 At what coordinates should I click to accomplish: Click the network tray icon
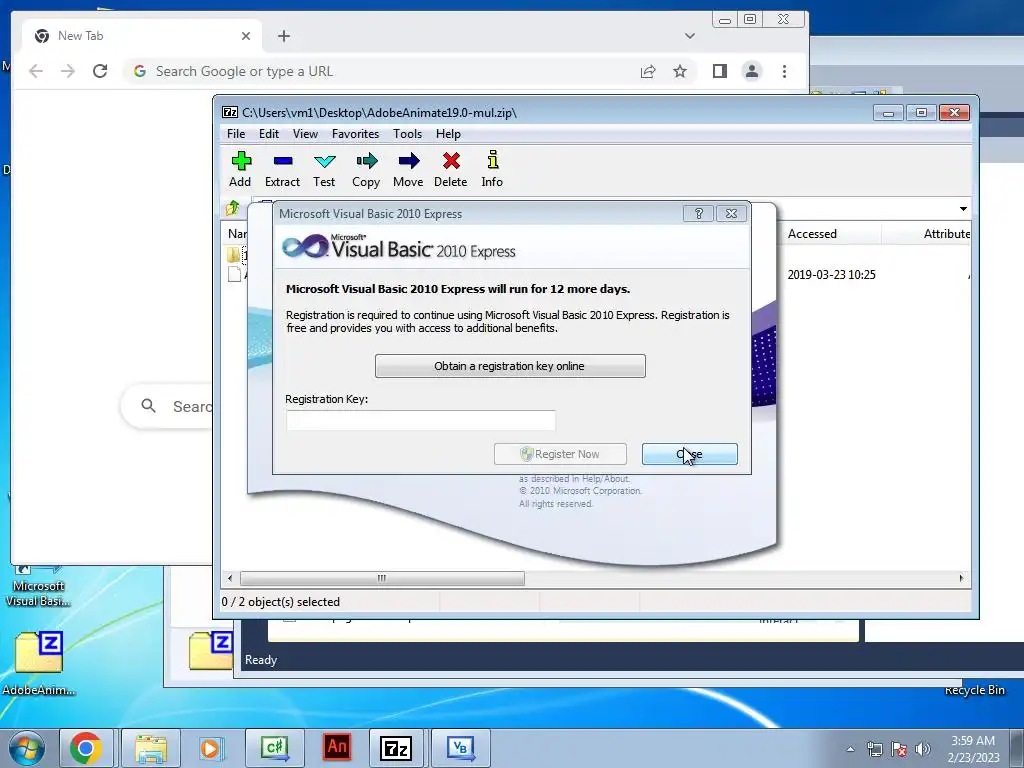[x=874, y=749]
